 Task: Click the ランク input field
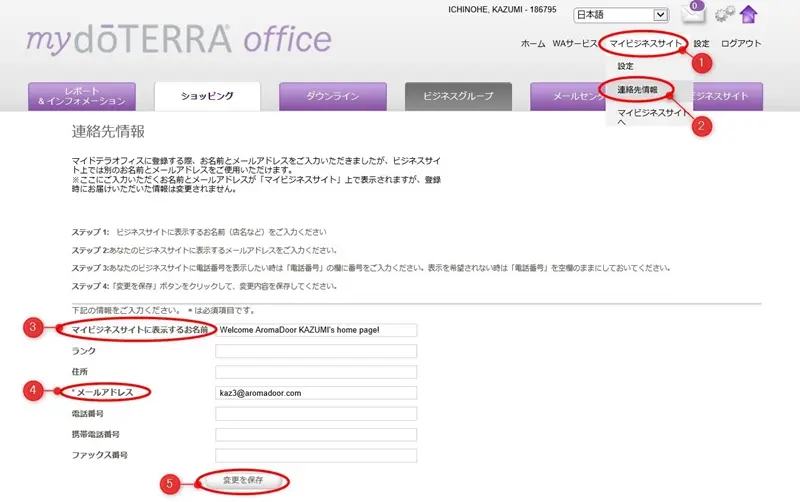click(316, 351)
